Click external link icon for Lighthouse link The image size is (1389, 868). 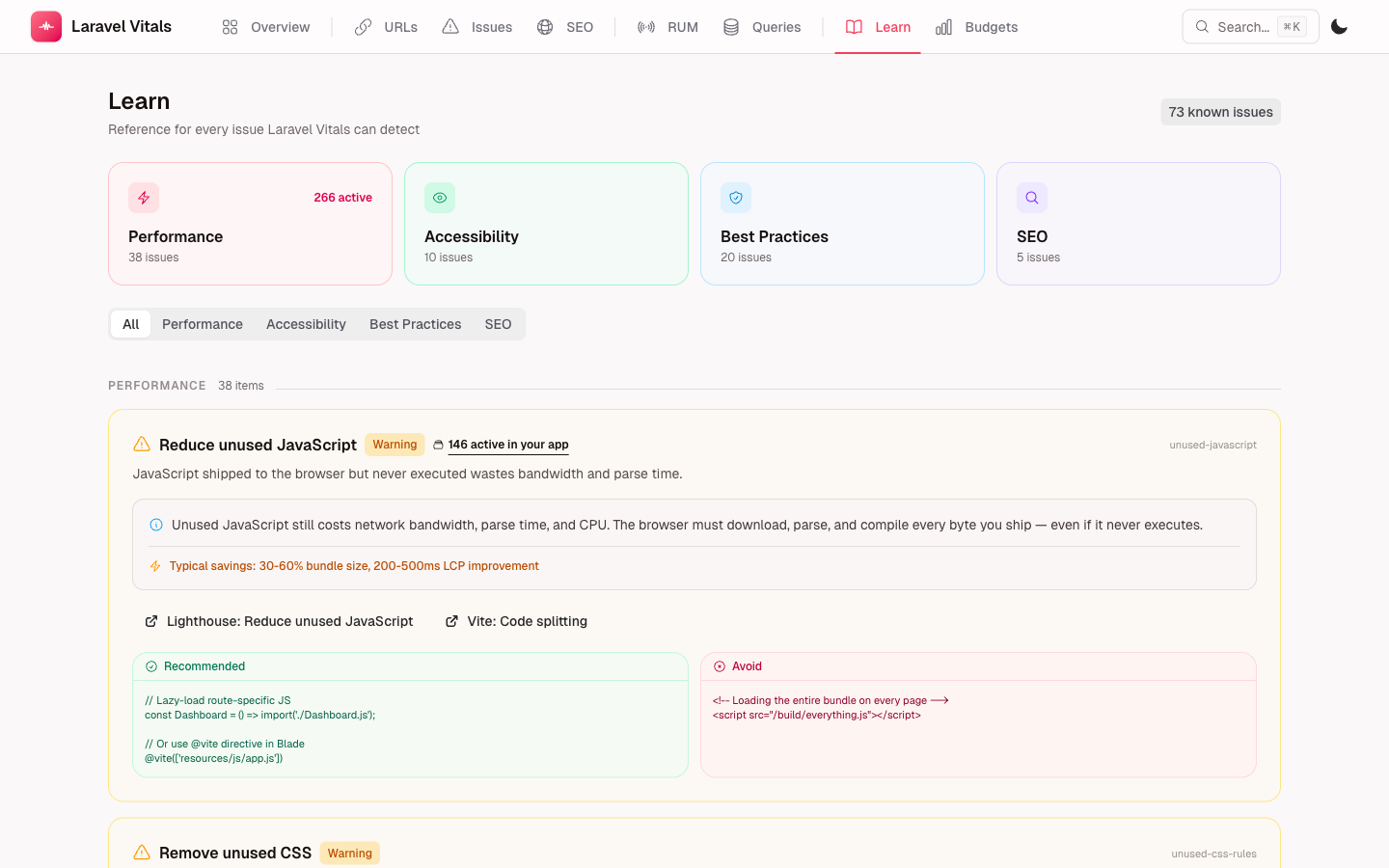click(x=151, y=621)
